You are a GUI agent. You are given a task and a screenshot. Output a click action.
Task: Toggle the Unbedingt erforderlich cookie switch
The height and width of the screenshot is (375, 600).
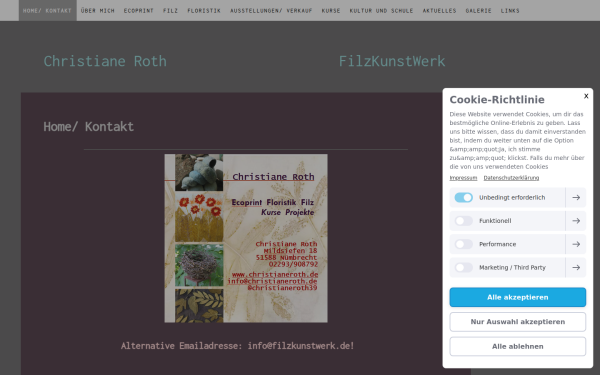coord(463,197)
